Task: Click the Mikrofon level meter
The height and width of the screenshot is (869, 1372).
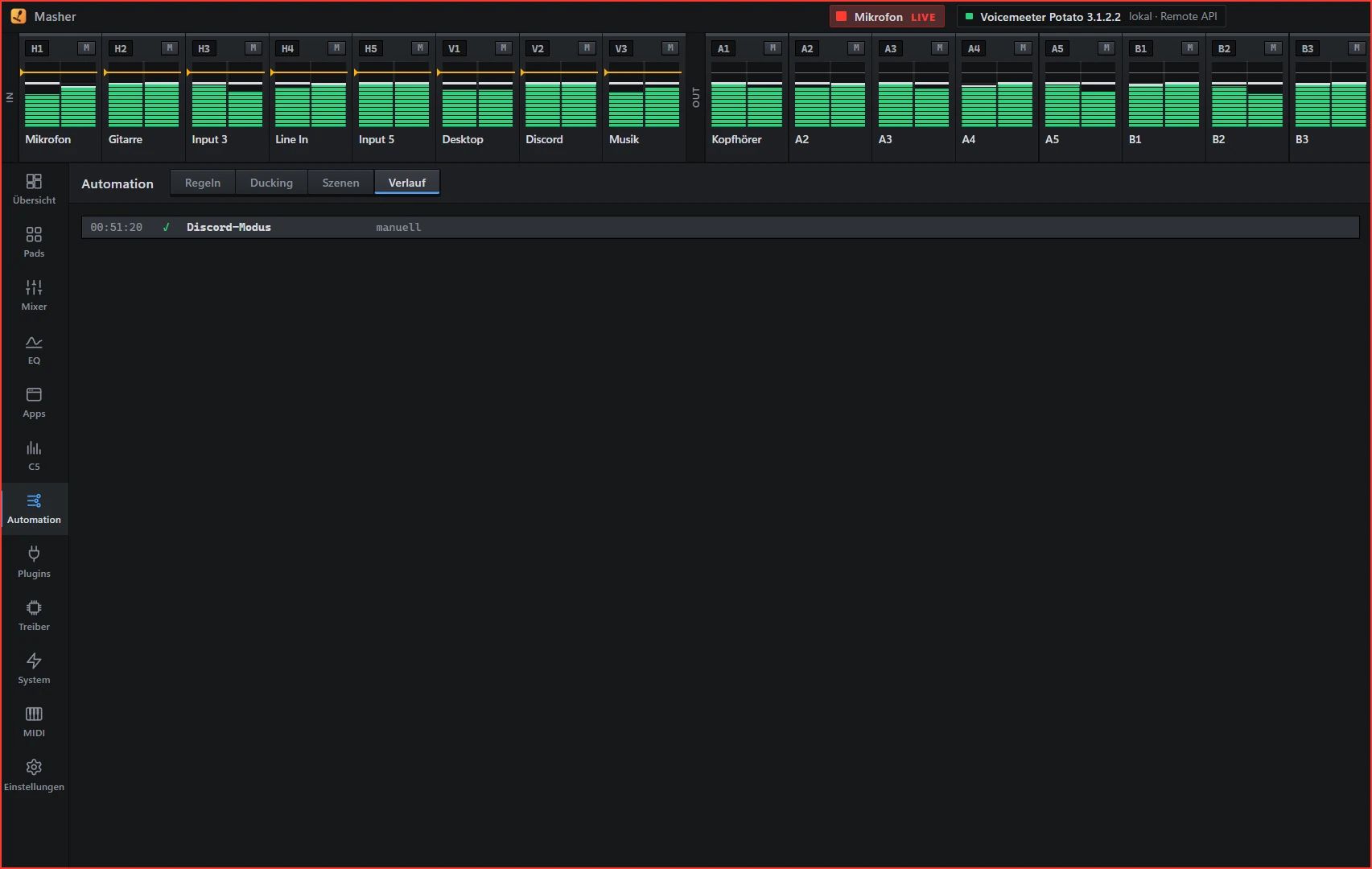Action: coord(60,95)
